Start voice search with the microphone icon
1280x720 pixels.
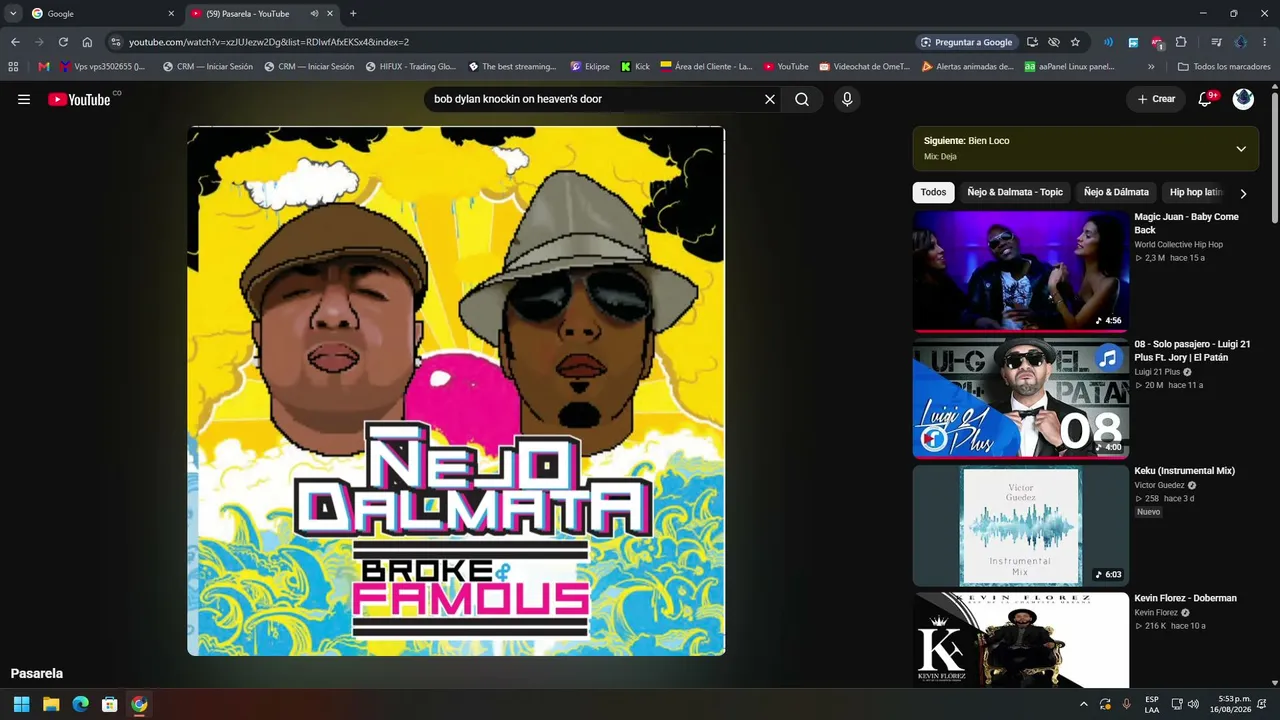click(847, 99)
